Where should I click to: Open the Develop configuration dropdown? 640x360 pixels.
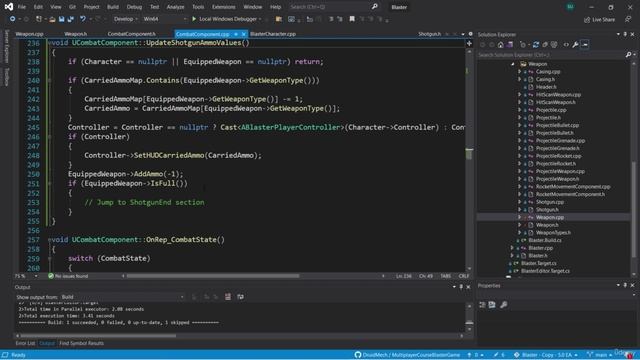(125, 19)
